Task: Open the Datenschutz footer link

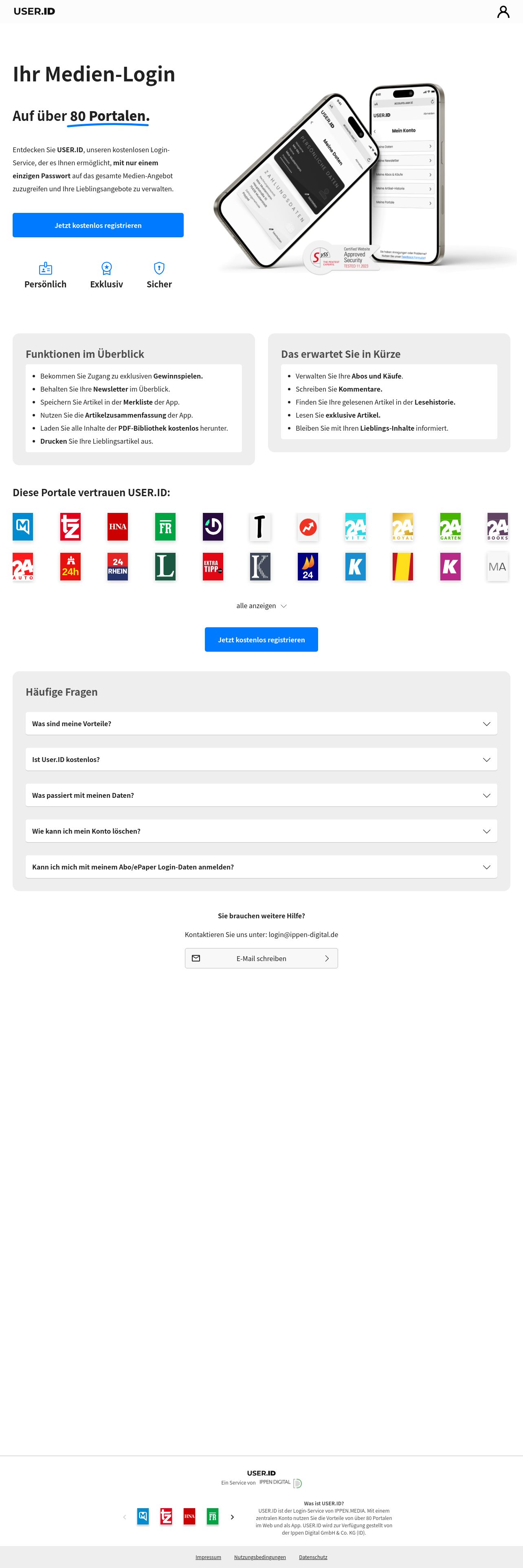Action: [x=313, y=1557]
